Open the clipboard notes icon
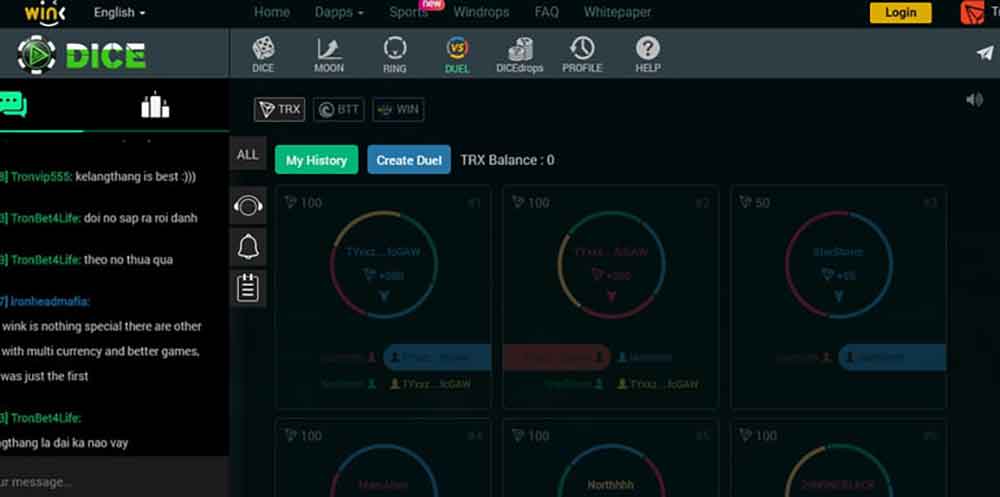 click(x=248, y=288)
